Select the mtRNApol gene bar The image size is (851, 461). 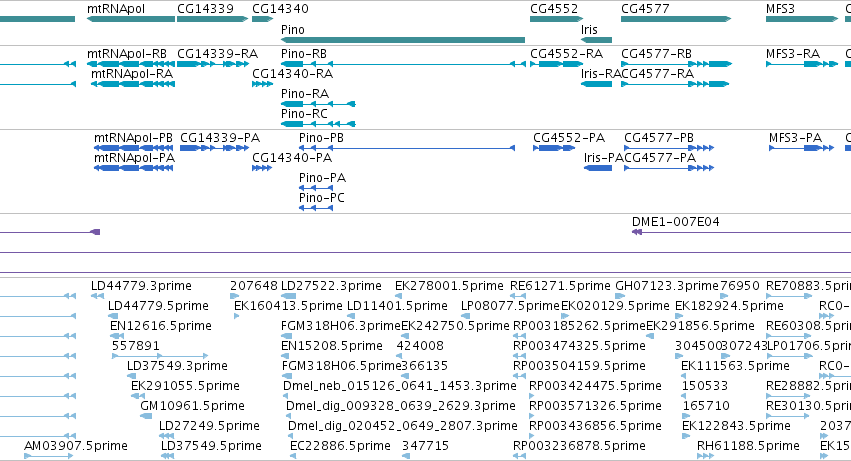tap(131, 19)
